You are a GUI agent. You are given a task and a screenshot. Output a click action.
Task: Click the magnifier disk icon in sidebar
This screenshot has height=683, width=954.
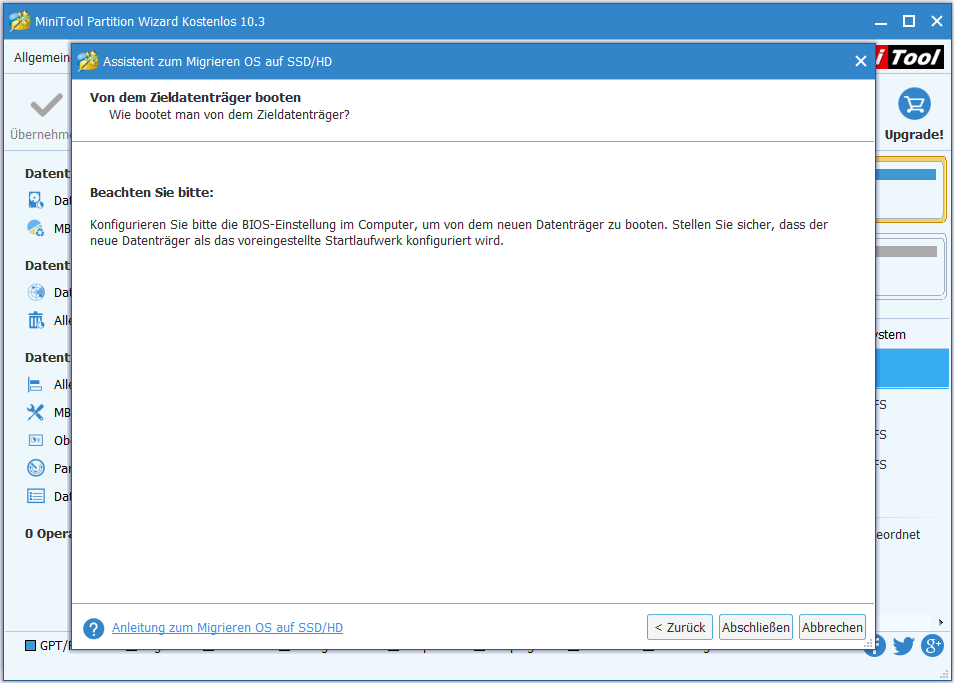click(x=36, y=200)
